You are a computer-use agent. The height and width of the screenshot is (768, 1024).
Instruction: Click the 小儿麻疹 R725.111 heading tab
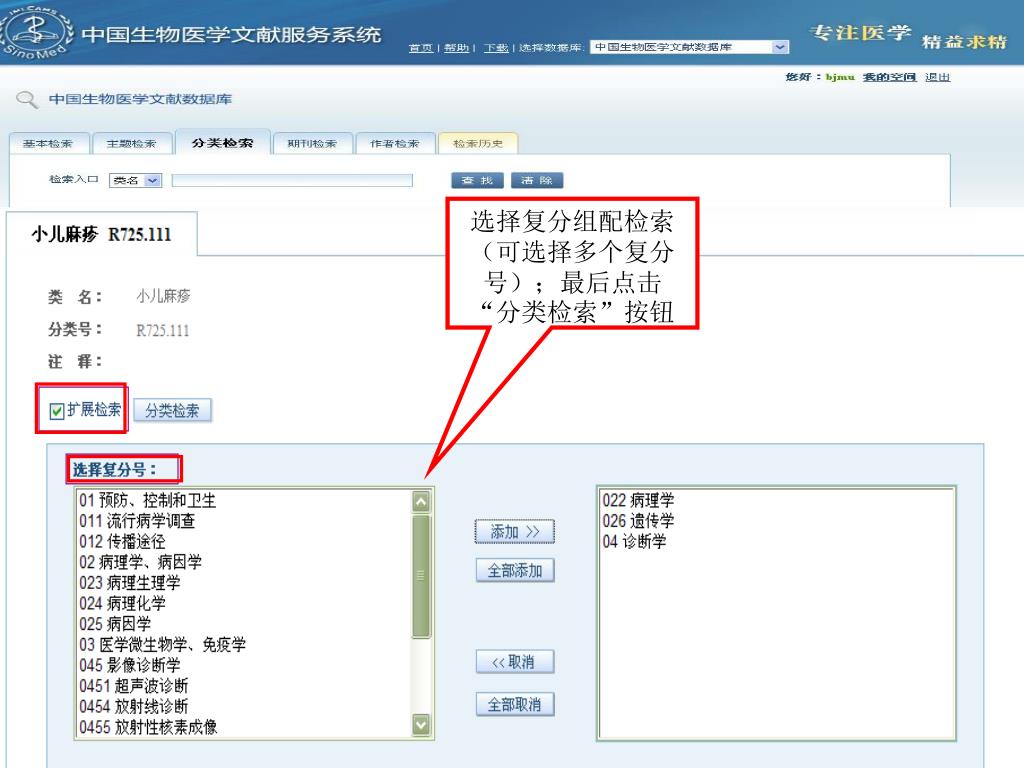pyautogui.click(x=101, y=234)
